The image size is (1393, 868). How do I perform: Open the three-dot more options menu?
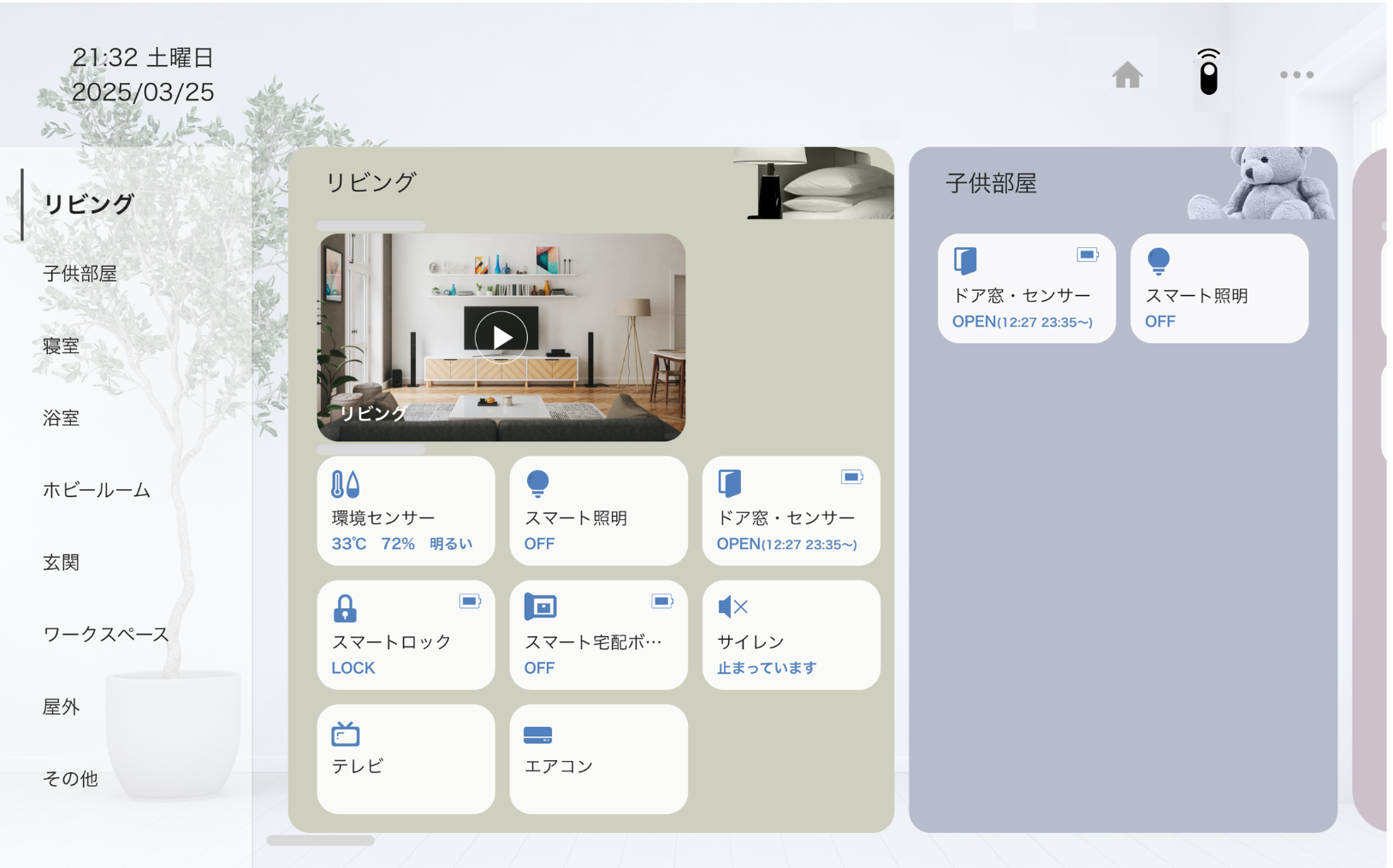[1295, 75]
